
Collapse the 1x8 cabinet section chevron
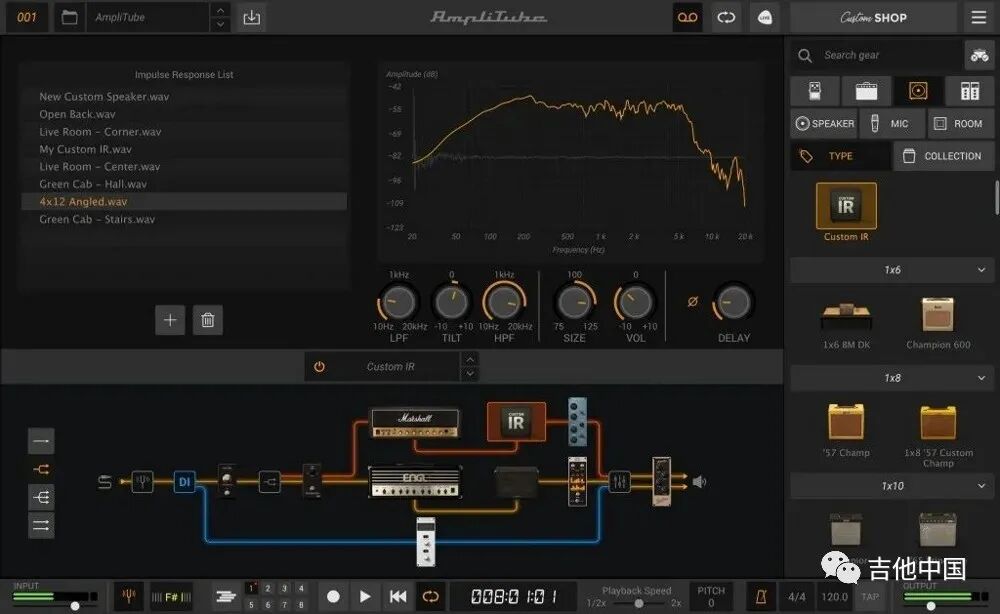[981, 377]
